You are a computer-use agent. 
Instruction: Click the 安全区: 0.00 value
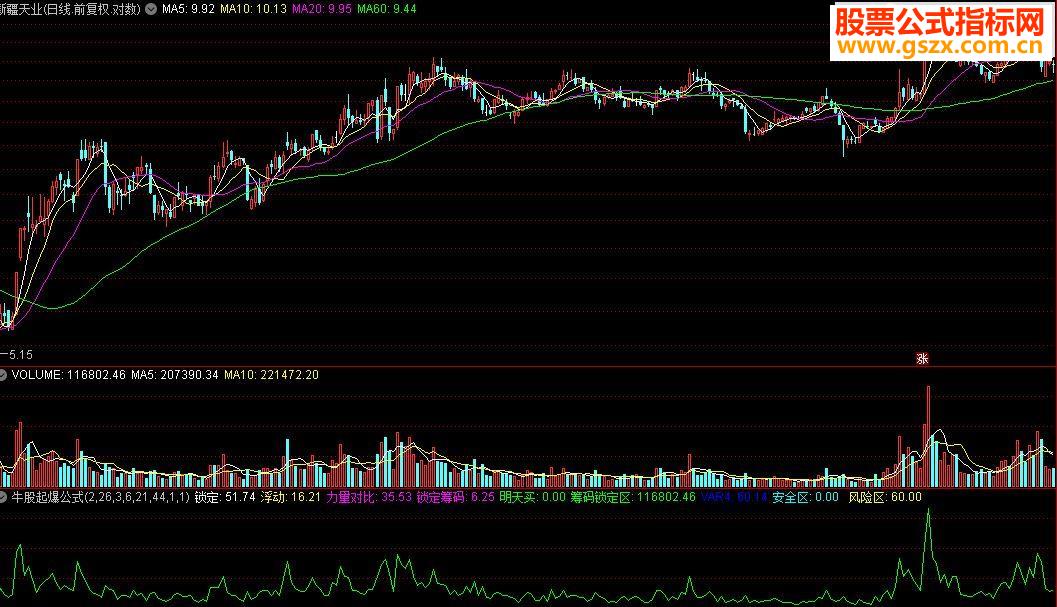(x=806, y=497)
